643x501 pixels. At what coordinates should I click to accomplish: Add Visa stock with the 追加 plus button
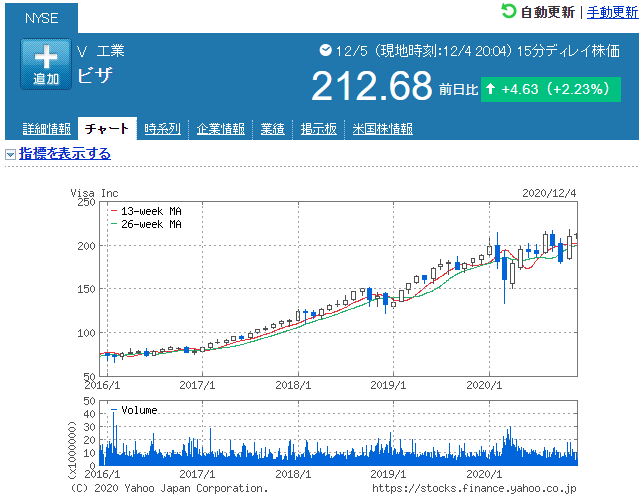click(46, 64)
